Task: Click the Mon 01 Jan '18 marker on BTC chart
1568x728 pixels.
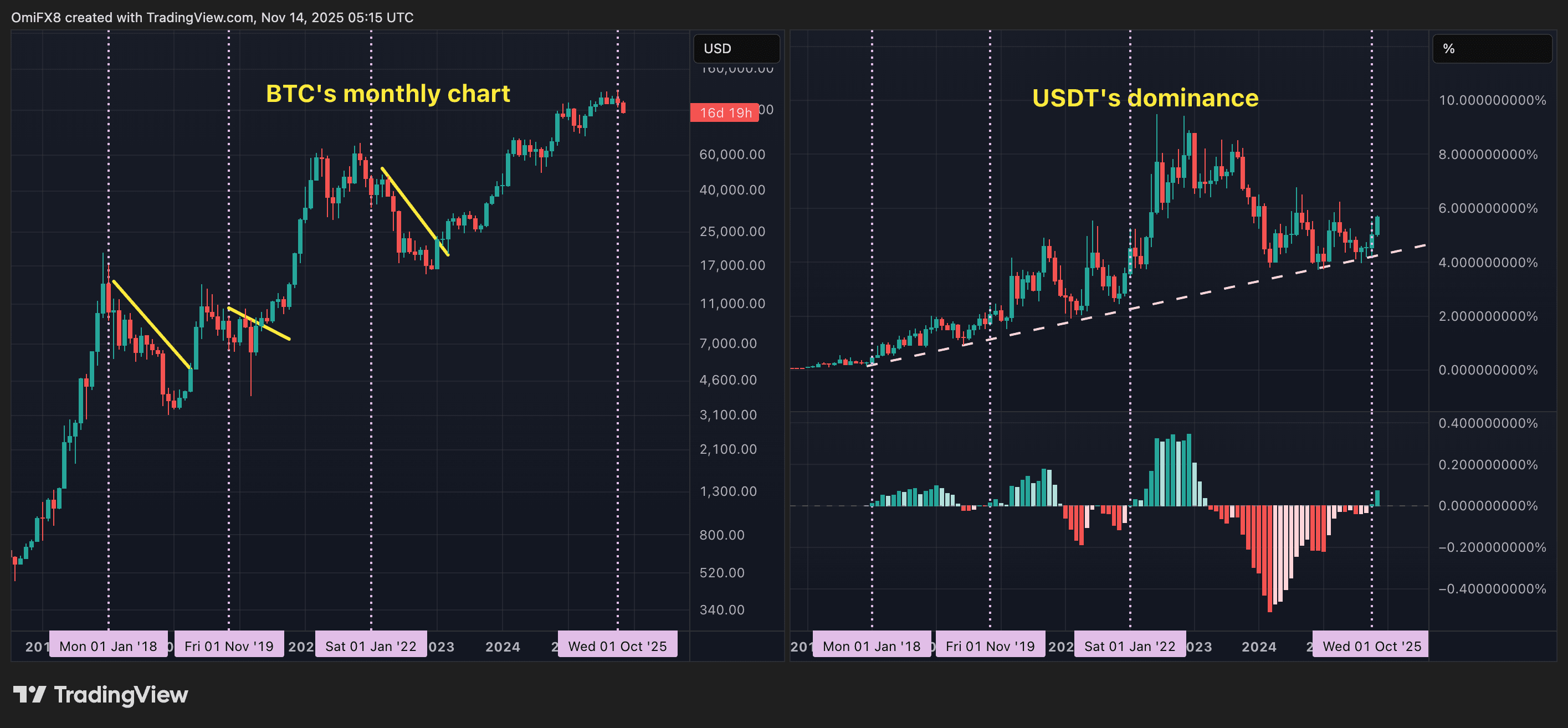Action: coord(109,645)
